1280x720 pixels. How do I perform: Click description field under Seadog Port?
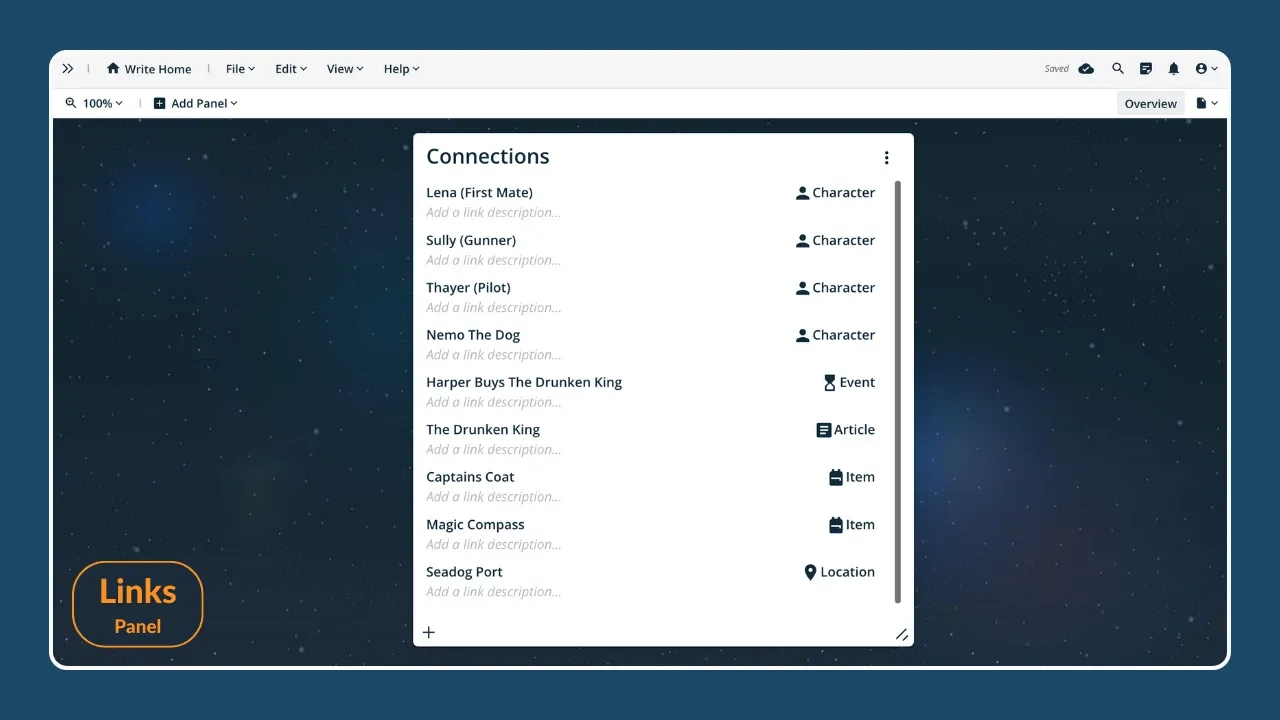click(x=493, y=592)
